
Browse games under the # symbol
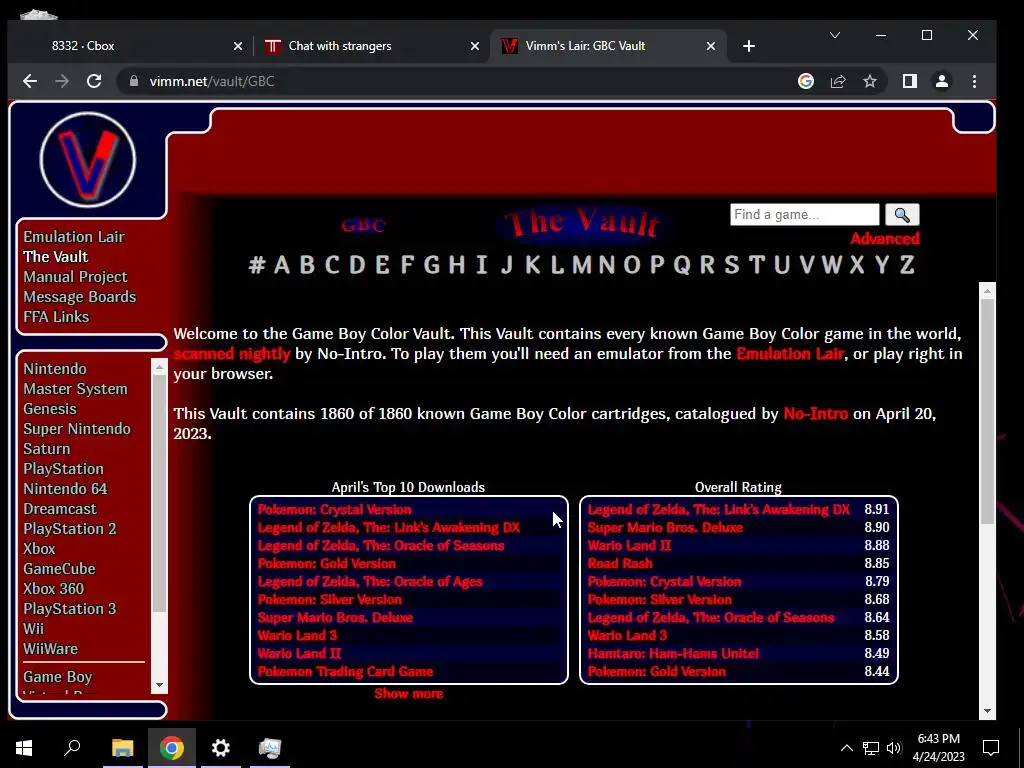coord(257,264)
